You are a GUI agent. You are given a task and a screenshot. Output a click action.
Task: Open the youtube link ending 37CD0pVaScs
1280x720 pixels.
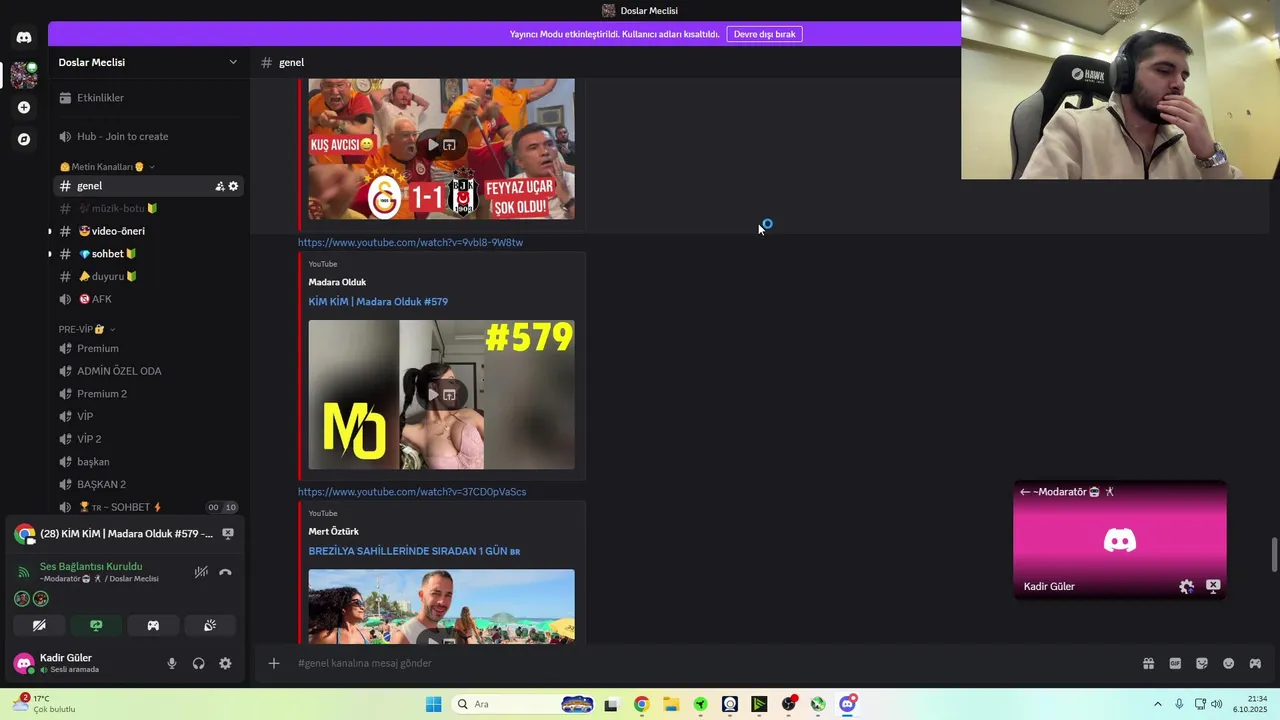tap(412, 492)
